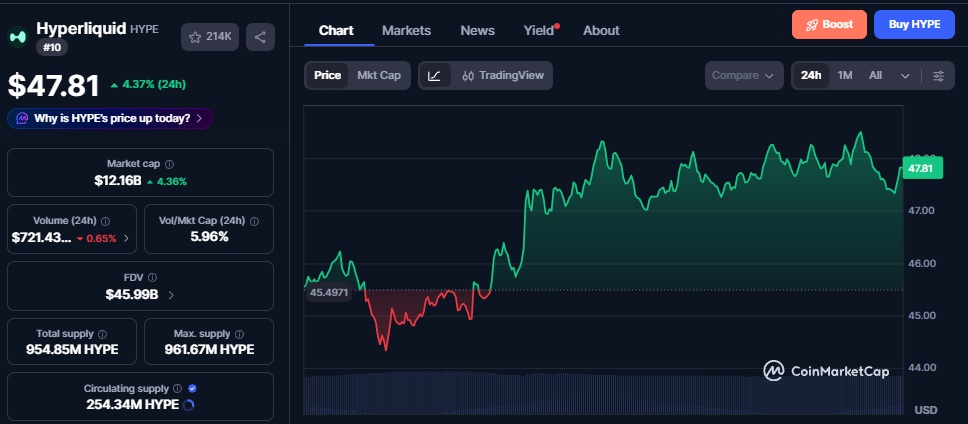The width and height of the screenshot is (968, 424).
Task: Click the Hyperliquid coin logo icon
Action: [18, 37]
